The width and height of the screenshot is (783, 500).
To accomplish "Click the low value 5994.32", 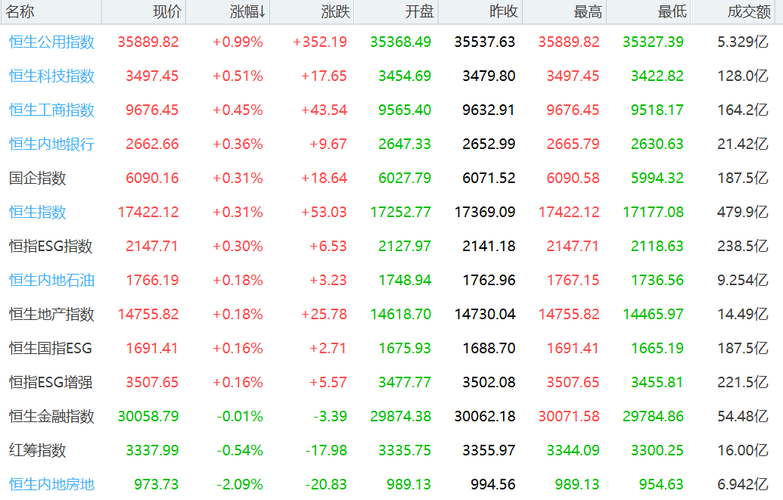I will (x=657, y=178).
